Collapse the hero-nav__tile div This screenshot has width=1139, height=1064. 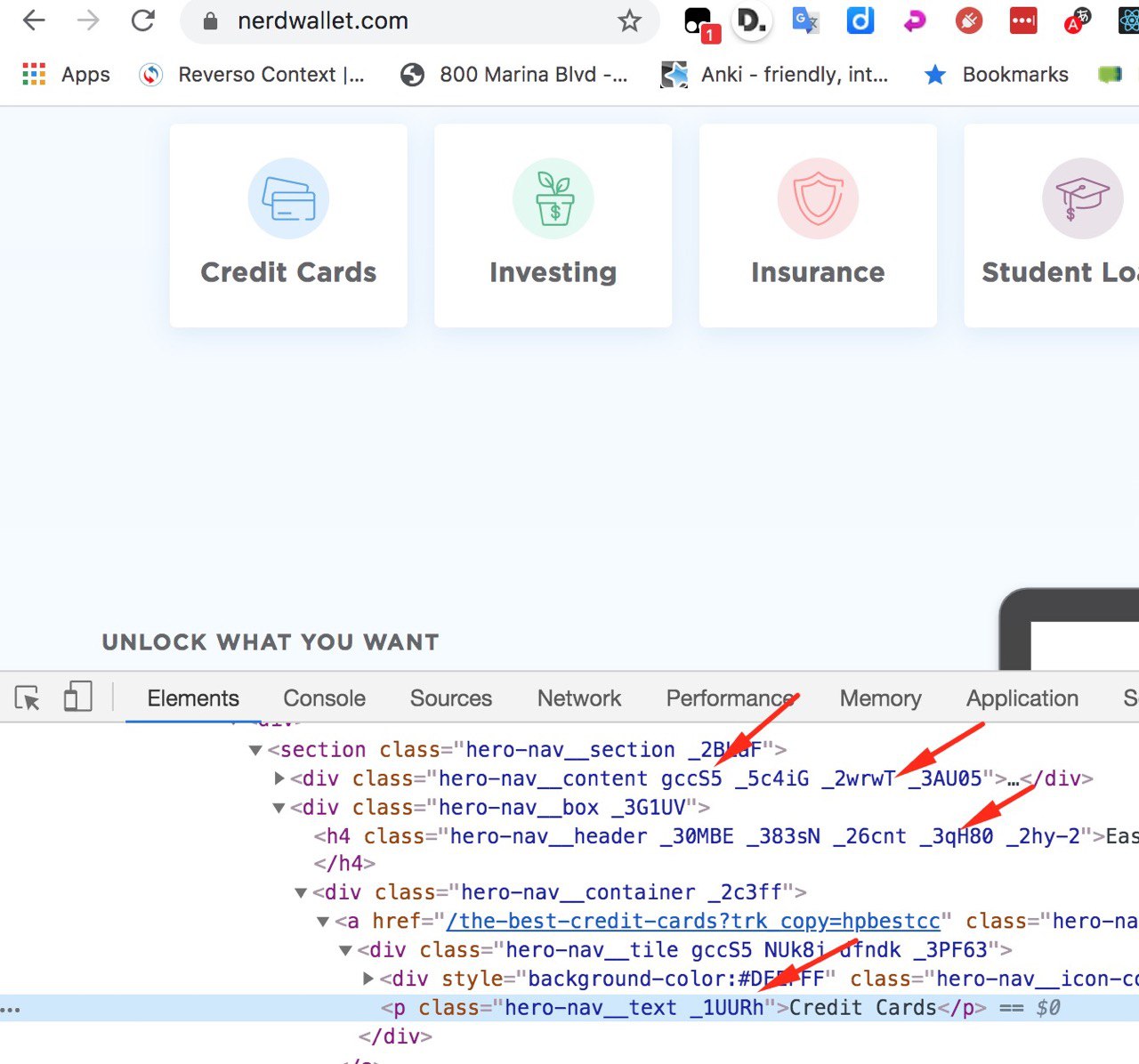[x=345, y=950]
